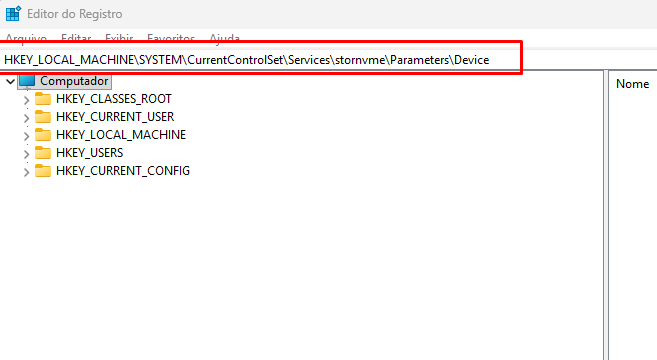Open the Arquivo menu
The height and width of the screenshot is (360, 657).
pos(26,38)
